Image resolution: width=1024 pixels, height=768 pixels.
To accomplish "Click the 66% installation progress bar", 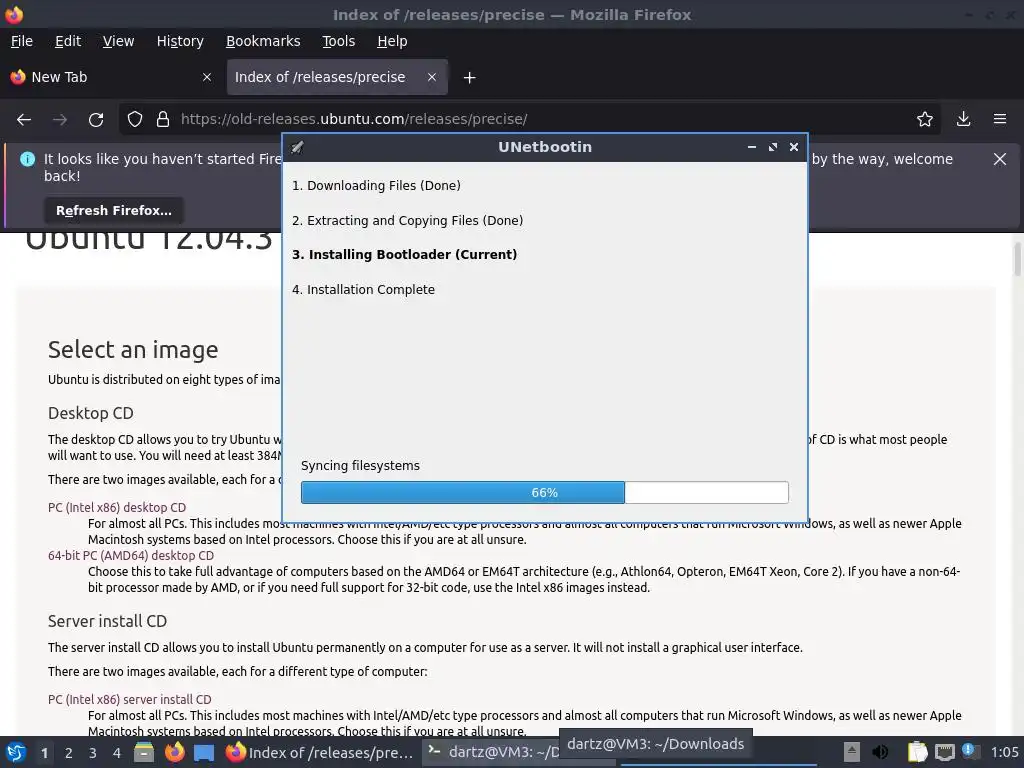I will pos(545,492).
